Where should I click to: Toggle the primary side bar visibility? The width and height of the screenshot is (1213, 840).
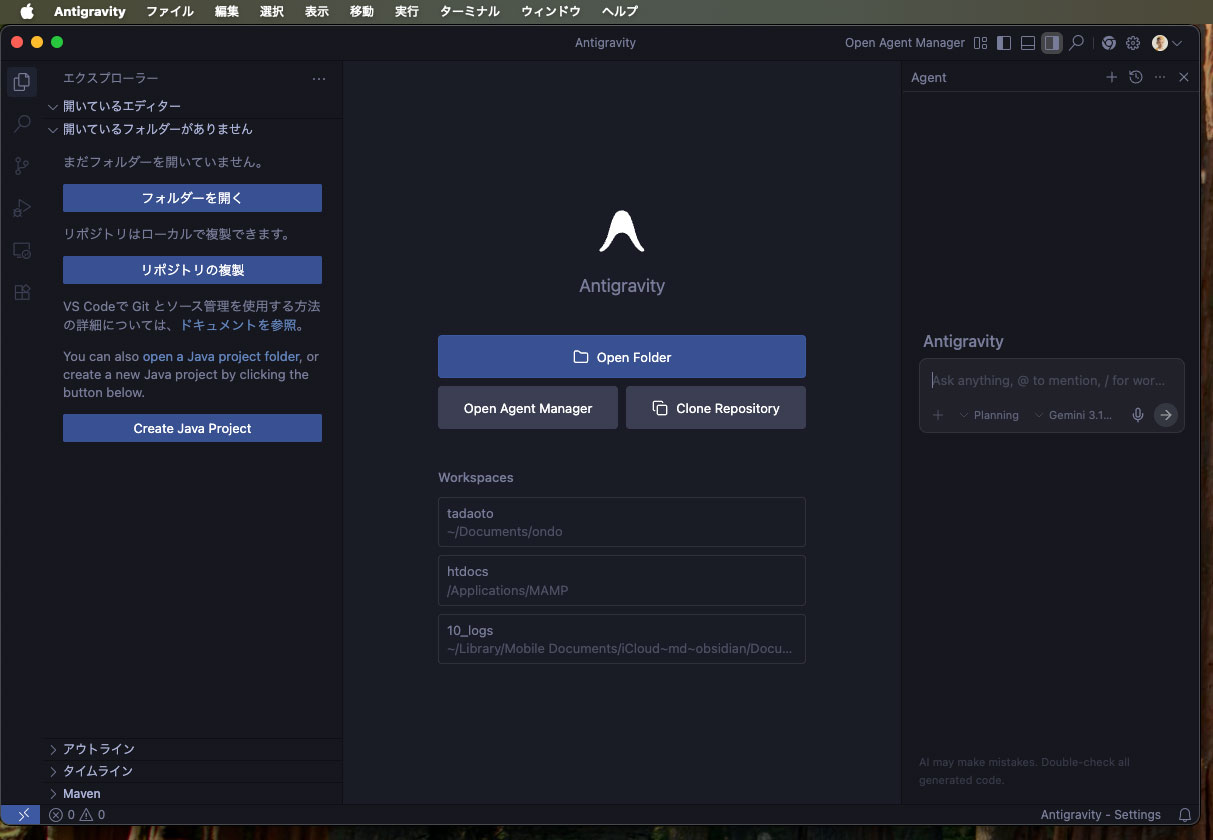1003,43
